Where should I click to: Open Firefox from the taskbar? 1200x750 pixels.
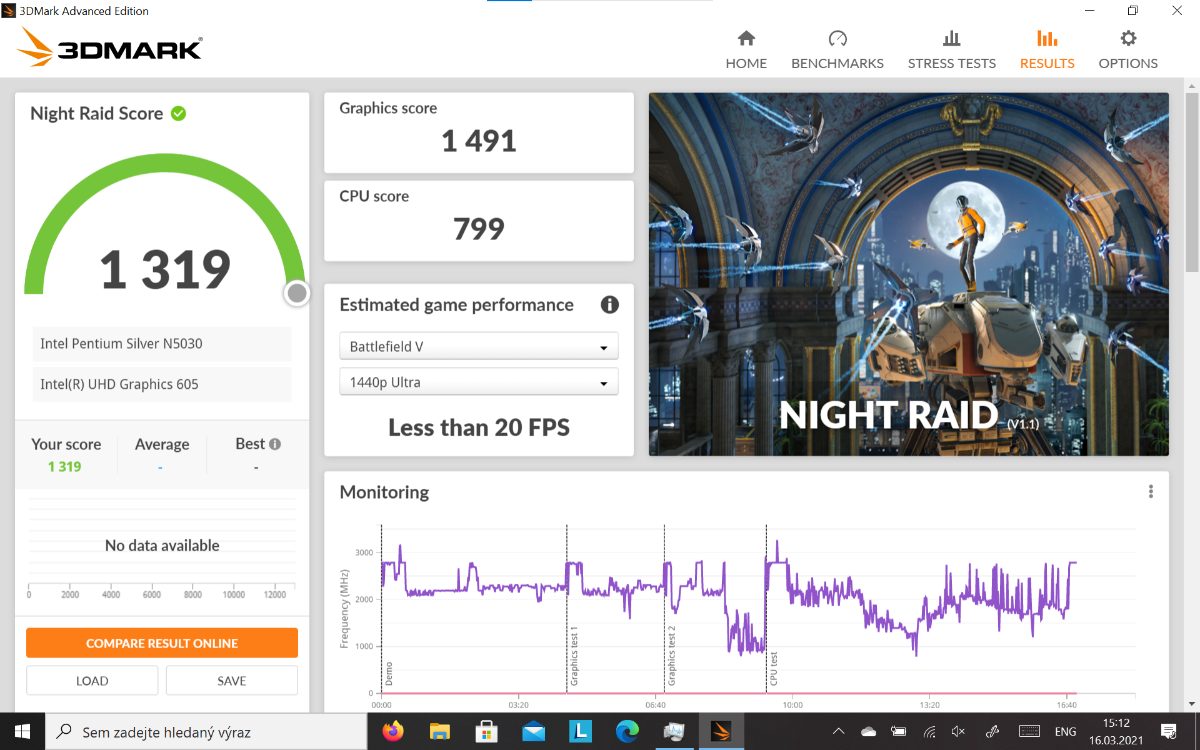point(393,732)
